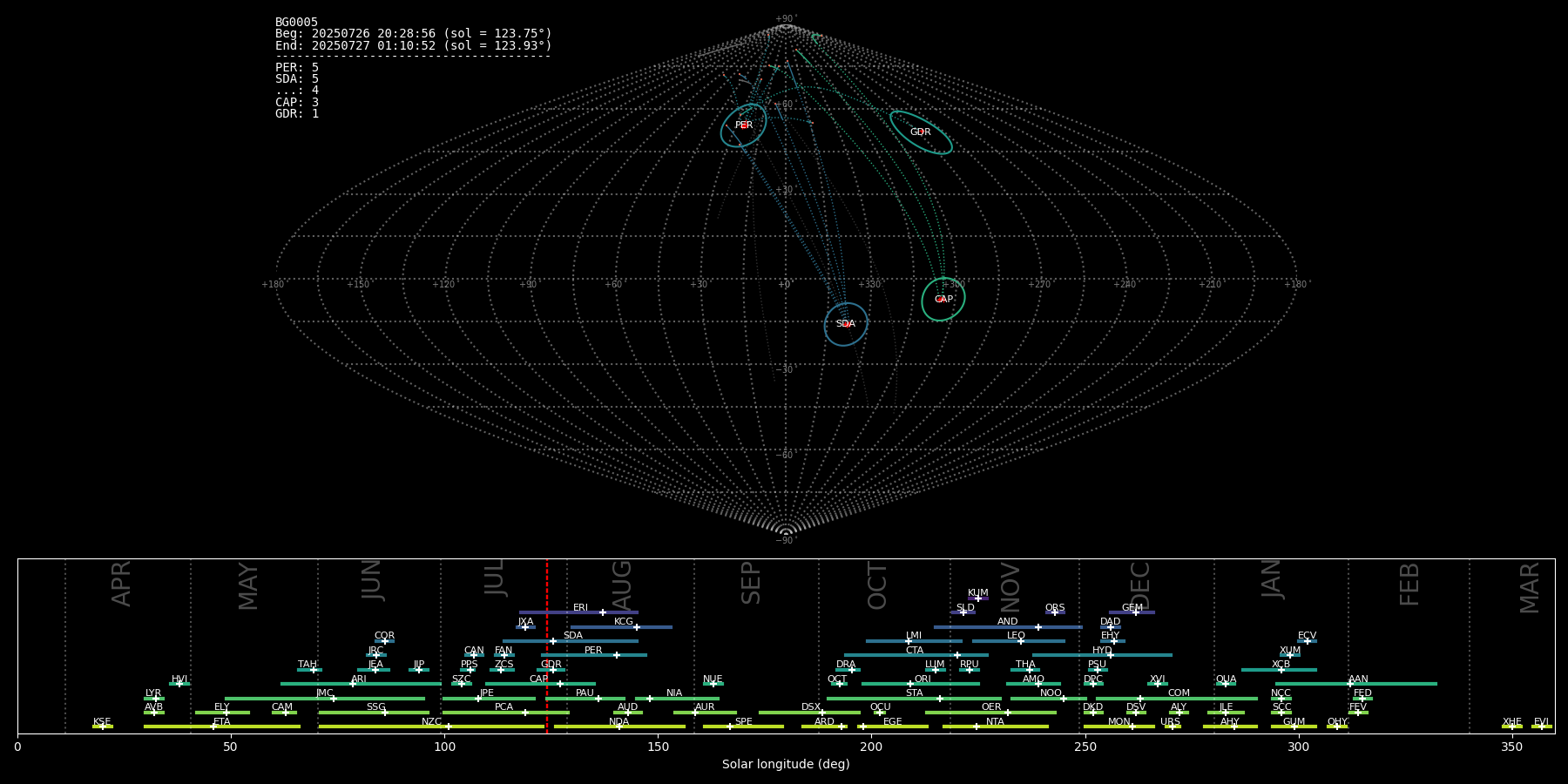1568x784 pixels.
Task: Click the +150 longitude label on map
Action: coord(358,284)
